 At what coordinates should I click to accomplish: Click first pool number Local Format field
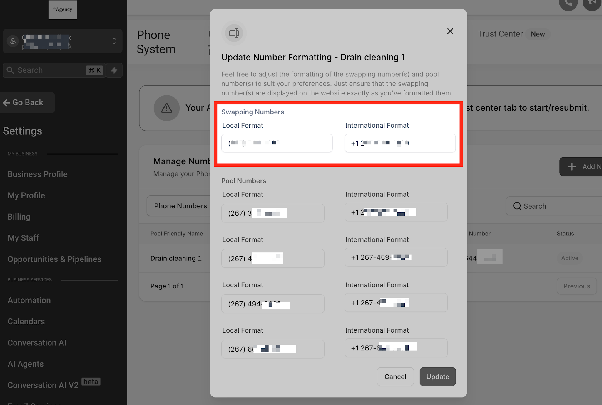[x=273, y=213]
